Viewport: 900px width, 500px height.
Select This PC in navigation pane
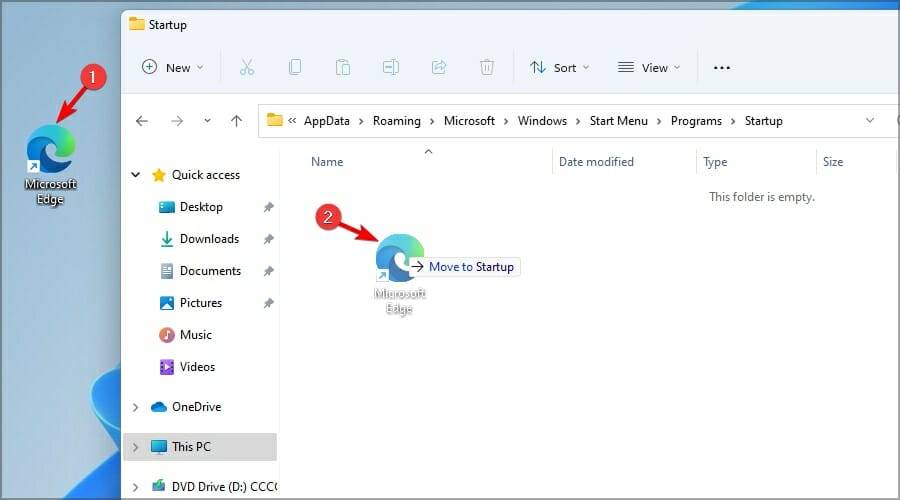(190, 447)
